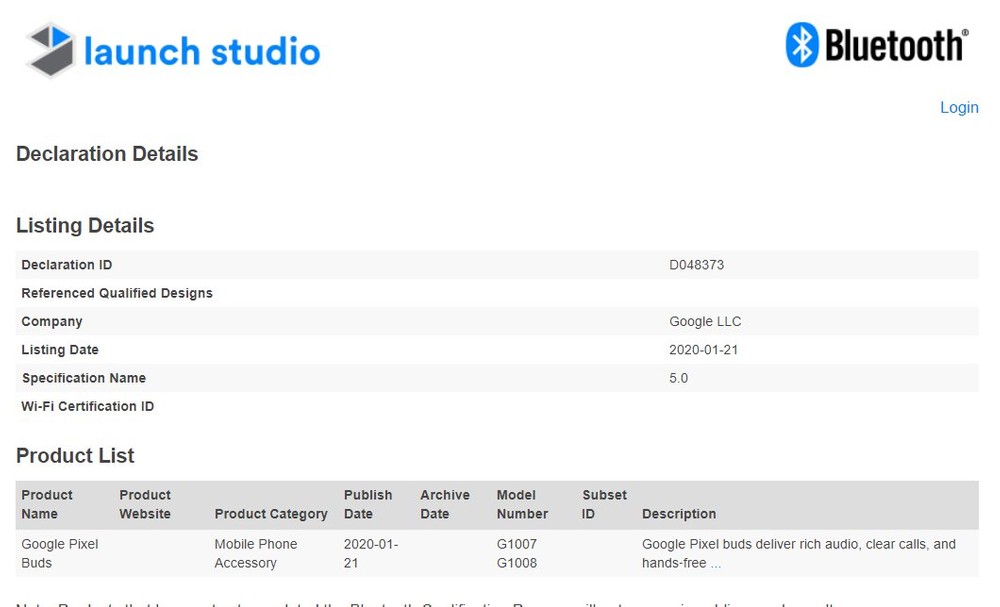Viewport: 1000px width, 607px height.
Task: Click the Subset ID column header
Action: [604, 504]
